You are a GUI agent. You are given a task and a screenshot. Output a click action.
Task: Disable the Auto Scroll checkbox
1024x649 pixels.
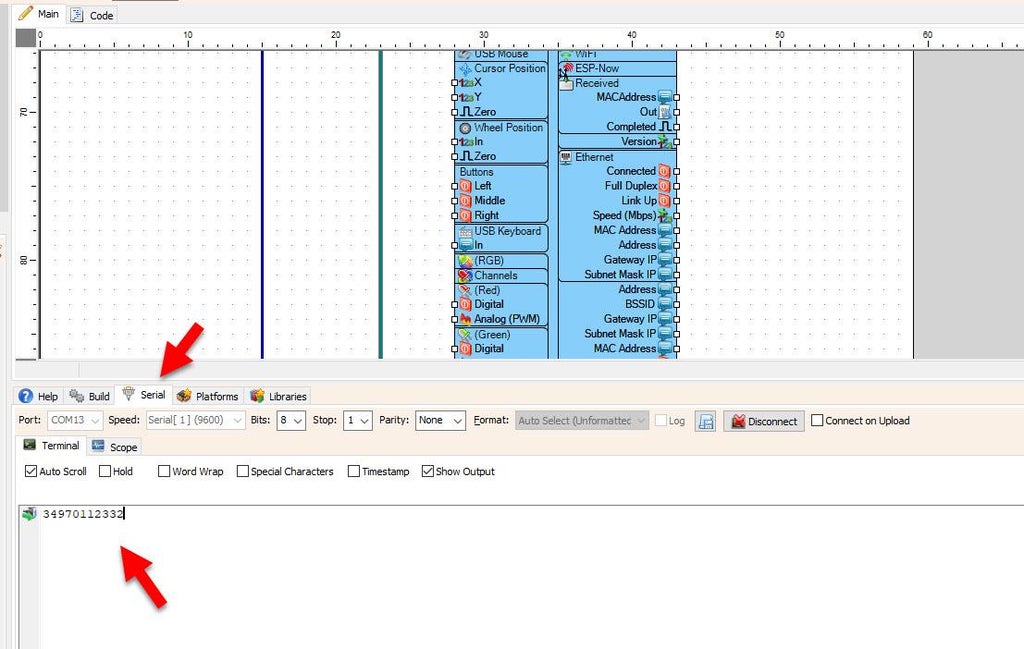(x=31, y=471)
